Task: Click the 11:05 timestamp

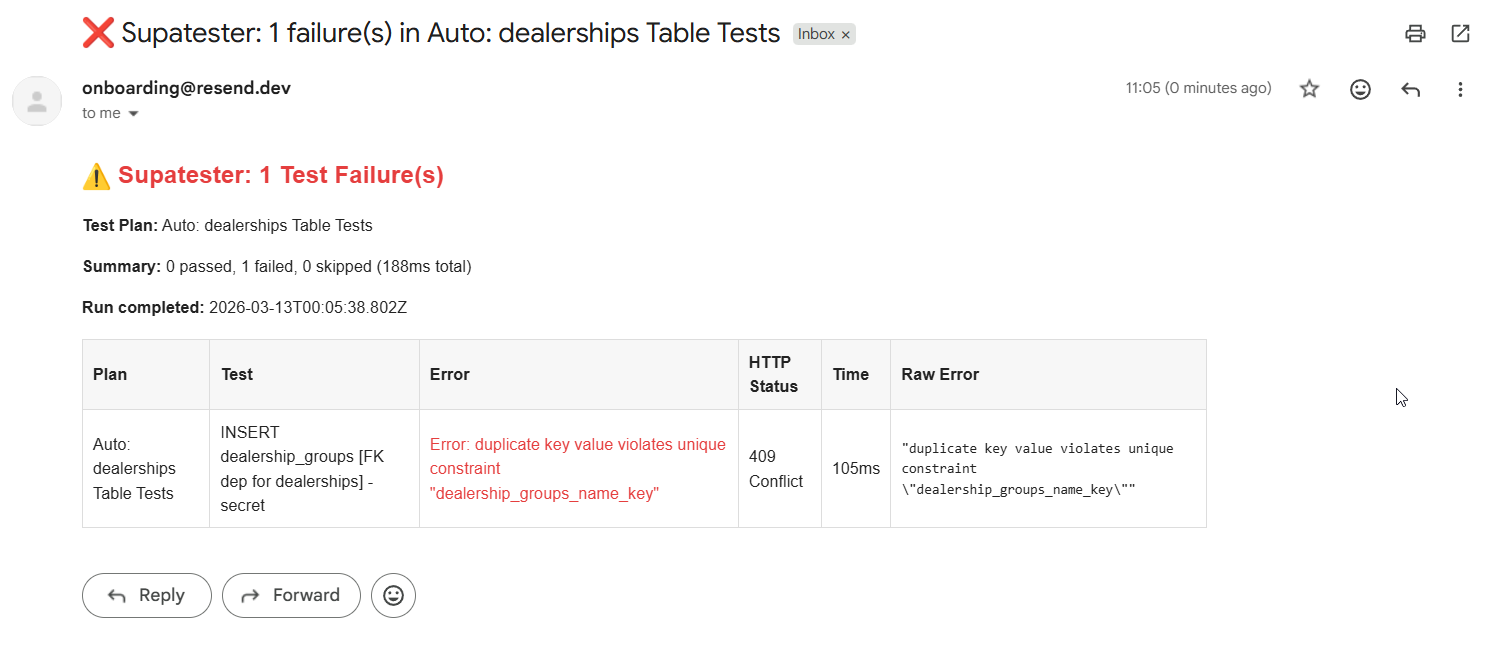Action: [1197, 88]
